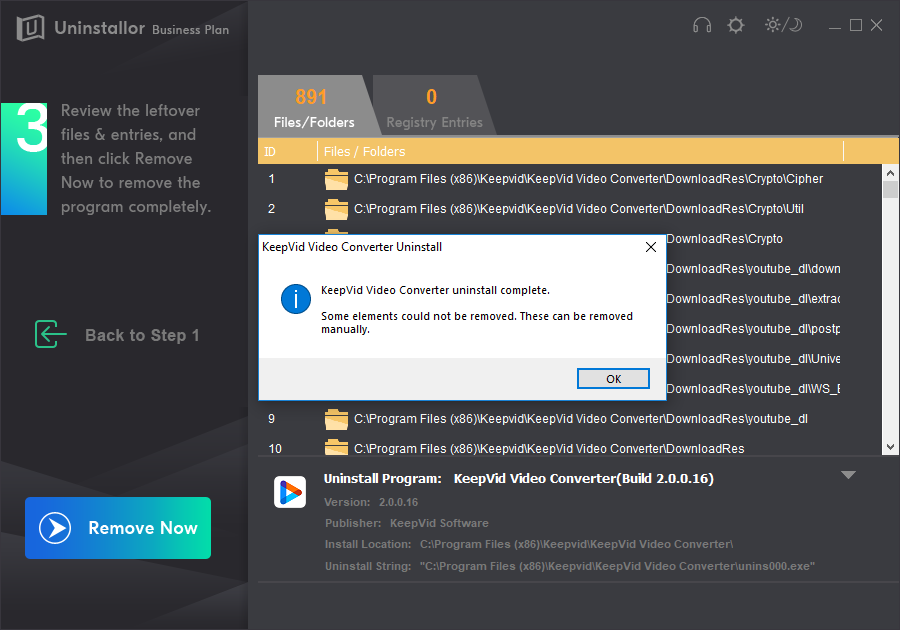Click the Uninstallor logo icon
The height and width of the screenshot is (630, 900).
(30, 28)
